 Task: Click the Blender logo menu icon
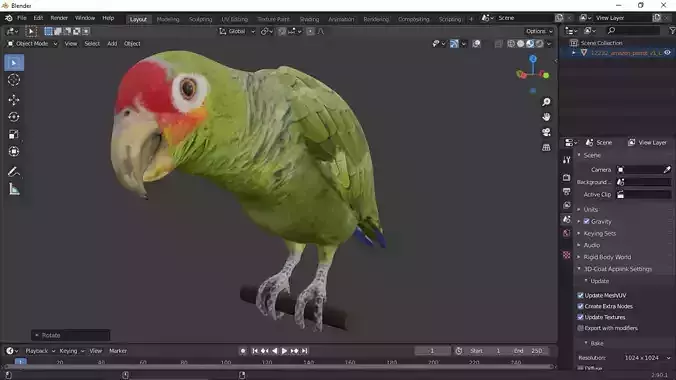(9, 18)
